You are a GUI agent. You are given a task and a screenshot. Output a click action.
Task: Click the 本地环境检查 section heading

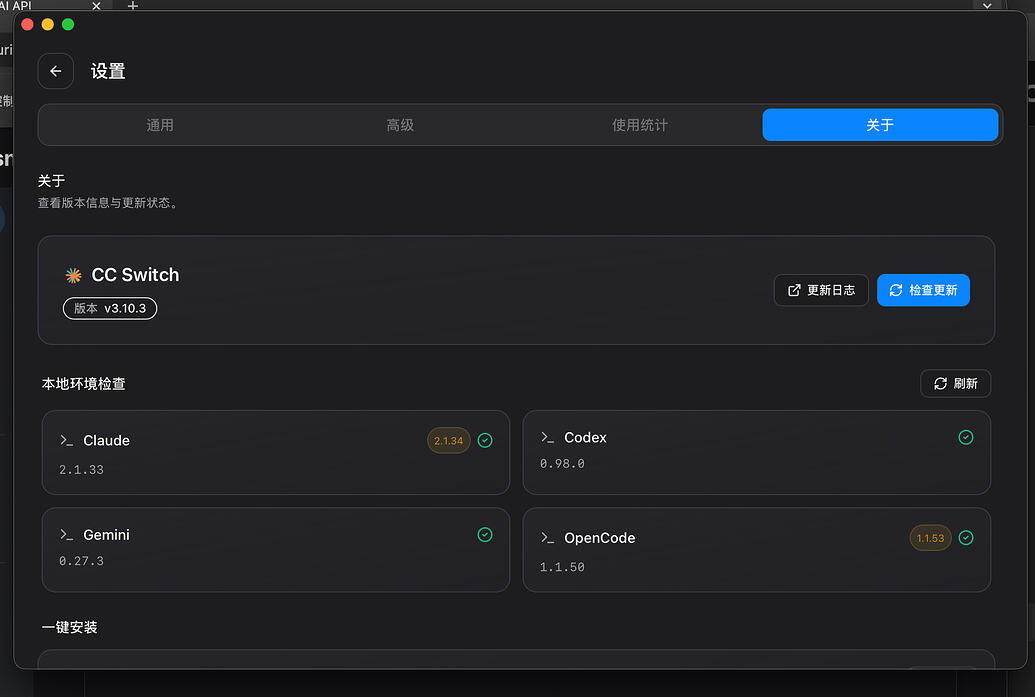coord(83,383)
